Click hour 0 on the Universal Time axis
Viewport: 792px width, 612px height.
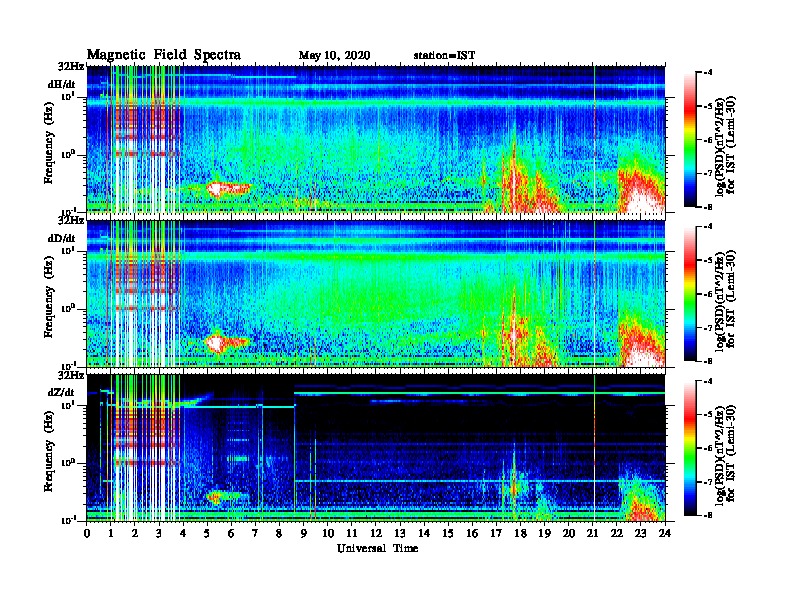(87, 534)
